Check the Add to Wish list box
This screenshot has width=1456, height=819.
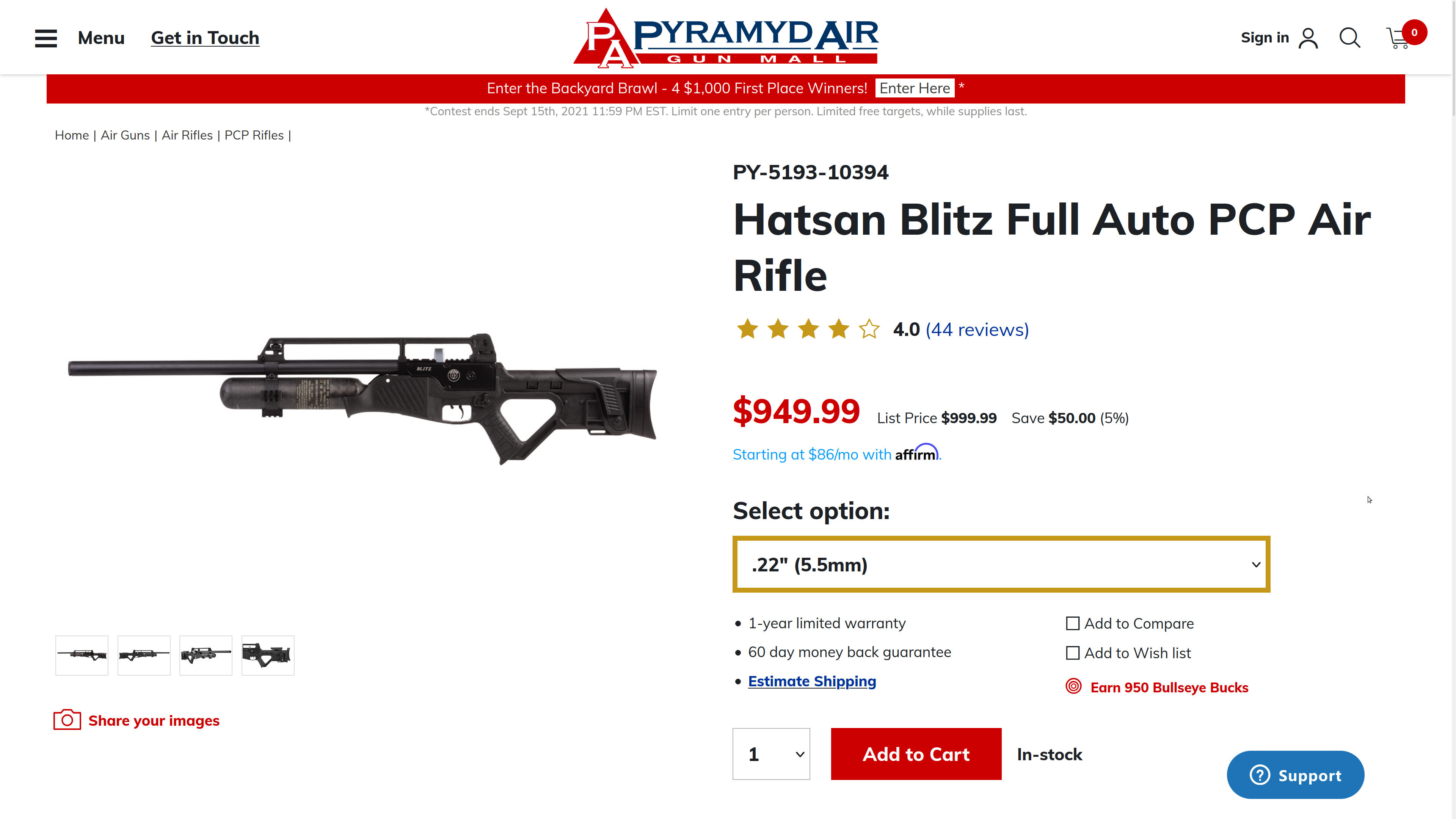(1072, 653)
